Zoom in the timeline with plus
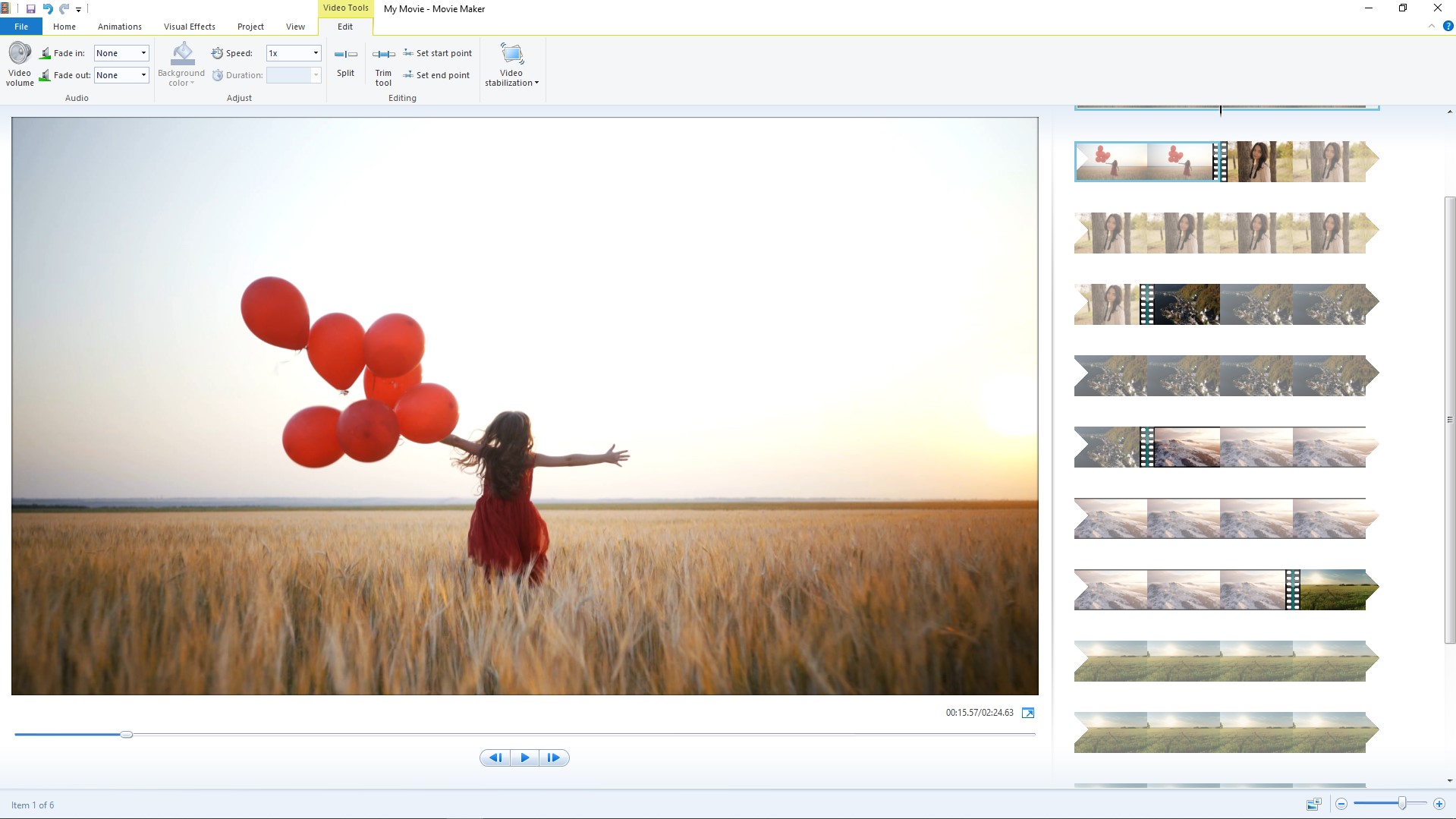This screenshot has height=819, width=1456. point(1439,803)
